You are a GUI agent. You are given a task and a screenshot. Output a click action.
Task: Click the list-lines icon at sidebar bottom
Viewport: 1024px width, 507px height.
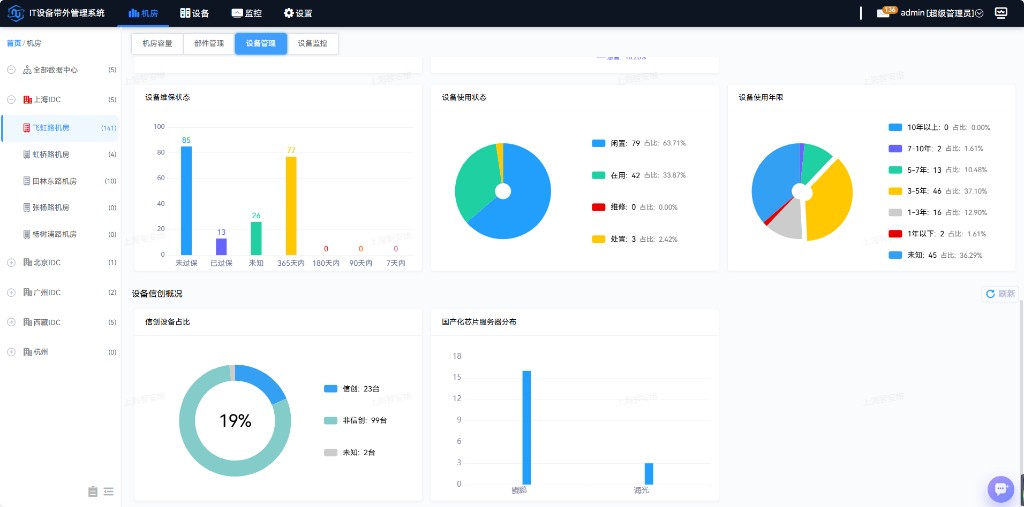pyautogui.click(x=108, y=491)
